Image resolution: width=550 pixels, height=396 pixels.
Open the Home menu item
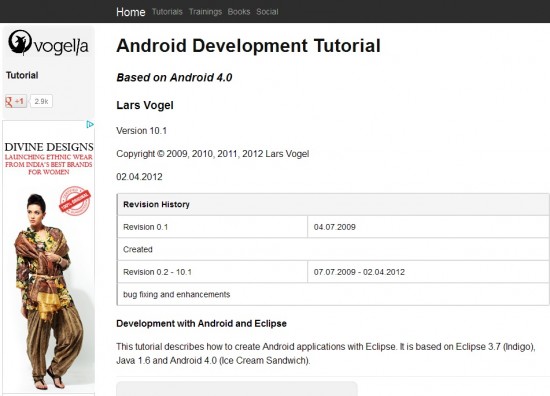(130, 12)
